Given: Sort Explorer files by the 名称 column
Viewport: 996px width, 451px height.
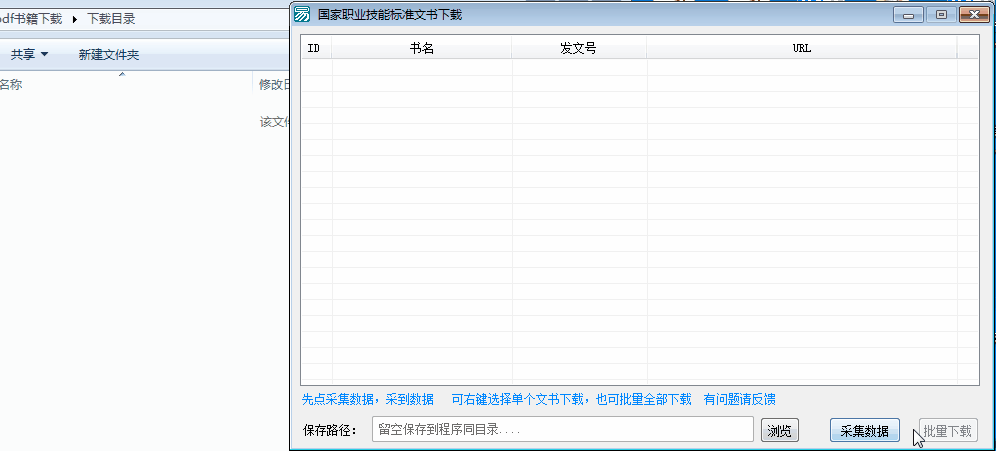Looking at the screenshot, I should click(10, 85).
